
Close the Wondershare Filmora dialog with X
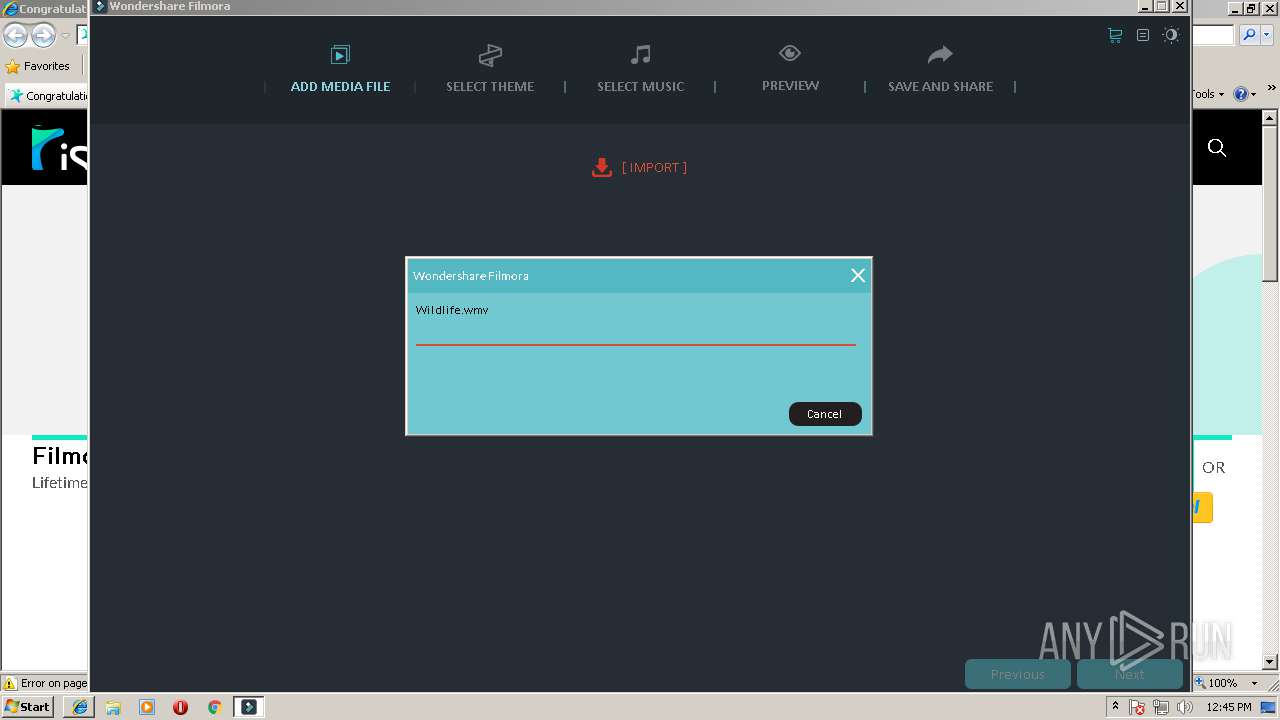click(x=858, y=275)
